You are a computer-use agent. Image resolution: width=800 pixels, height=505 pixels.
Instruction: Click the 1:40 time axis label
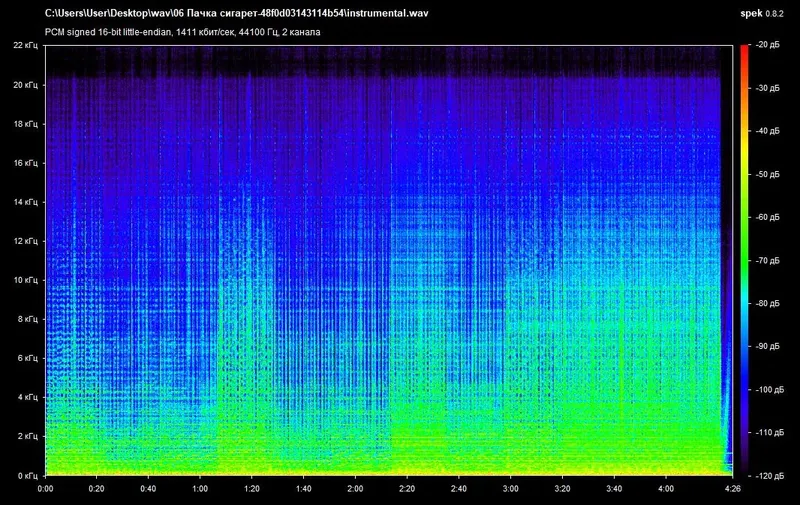tap(304, 489)
